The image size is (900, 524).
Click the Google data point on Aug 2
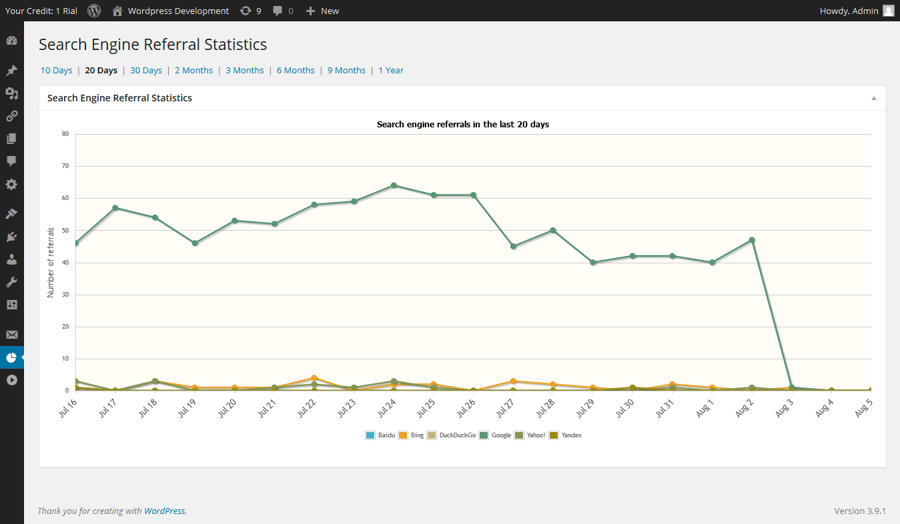[752, 240]
